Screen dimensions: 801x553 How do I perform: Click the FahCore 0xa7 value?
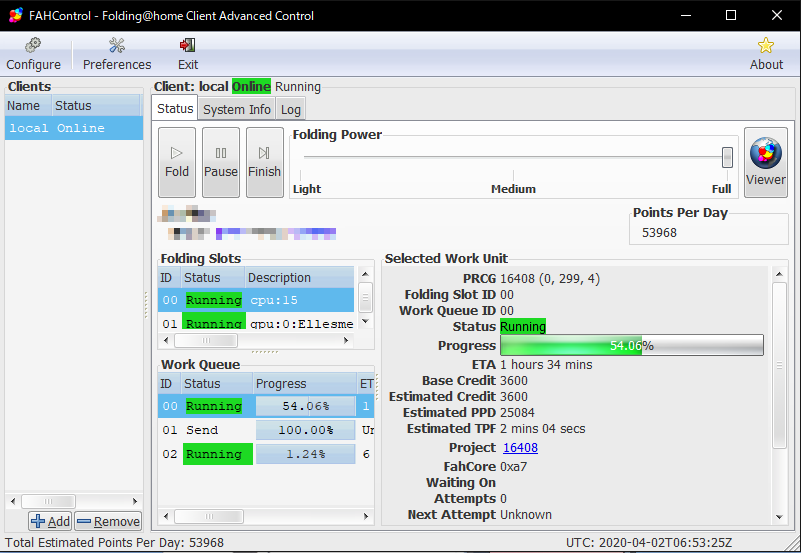pyautogui.click(x=513, y=467)
